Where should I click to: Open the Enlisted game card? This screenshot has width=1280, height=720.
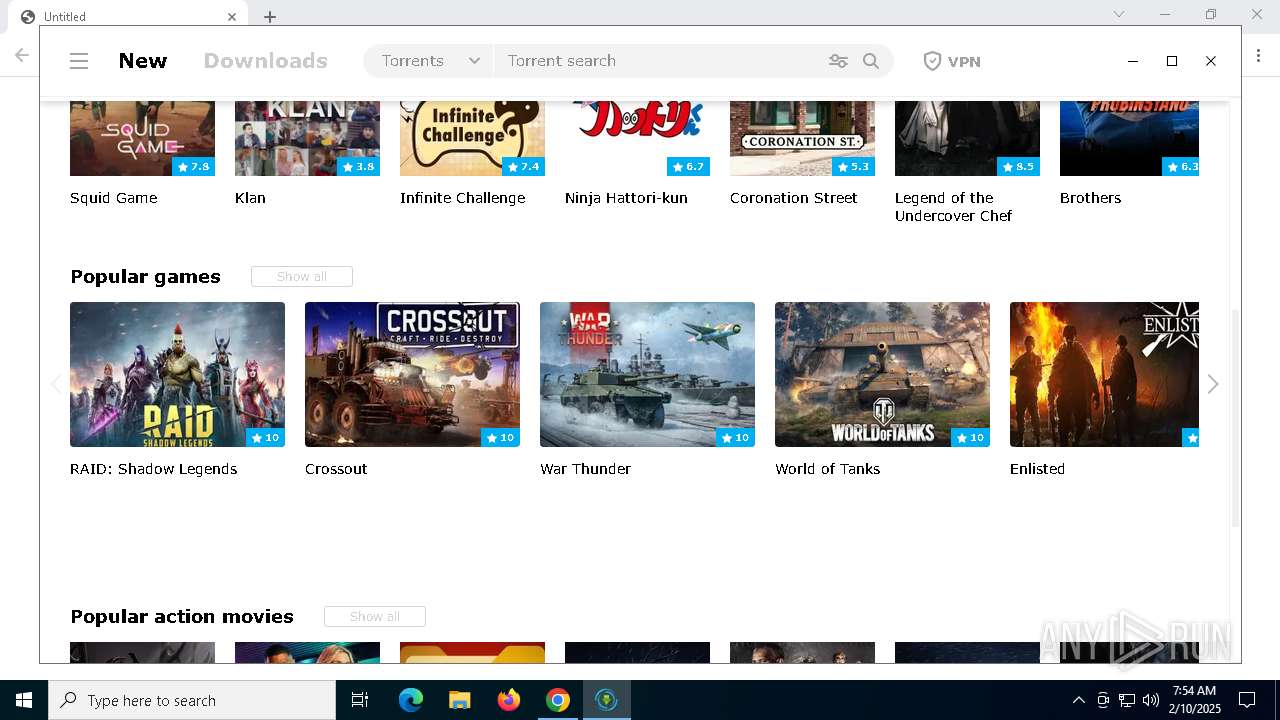pos(1104,374)
